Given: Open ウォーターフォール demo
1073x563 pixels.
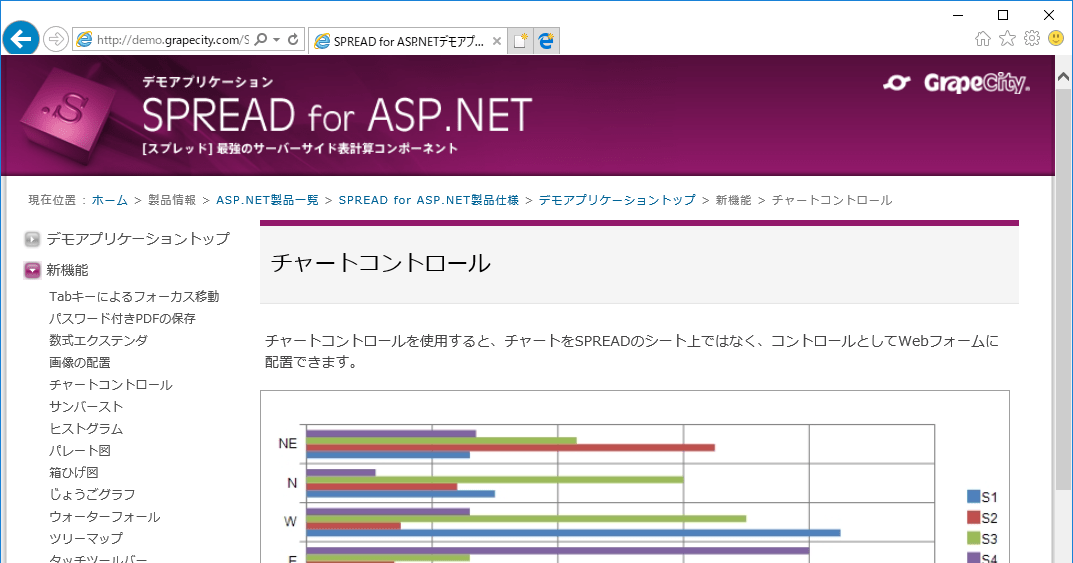Looking at the screenshot, I should pyautogui.click(x=104, y=516).
